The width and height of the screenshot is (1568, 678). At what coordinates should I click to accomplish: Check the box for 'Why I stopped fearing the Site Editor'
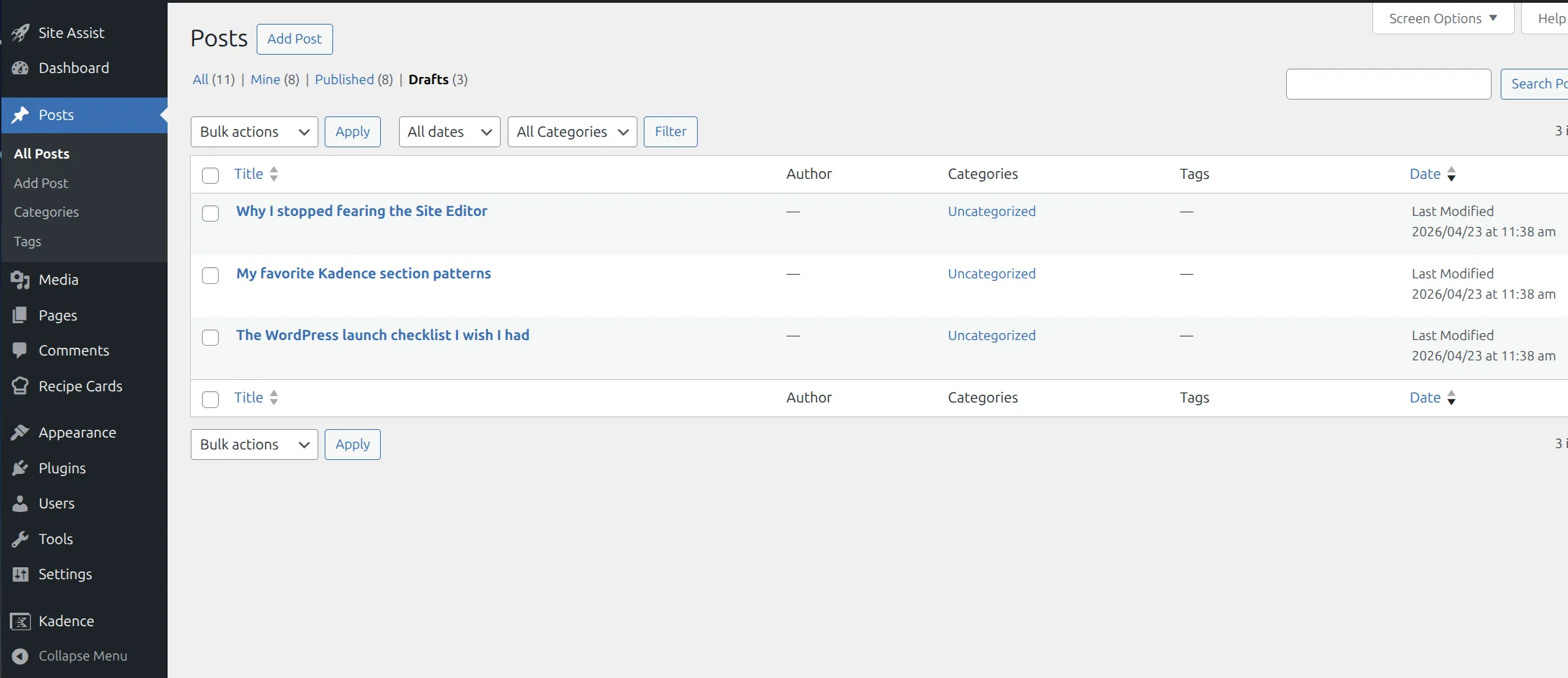click(210, 213)
